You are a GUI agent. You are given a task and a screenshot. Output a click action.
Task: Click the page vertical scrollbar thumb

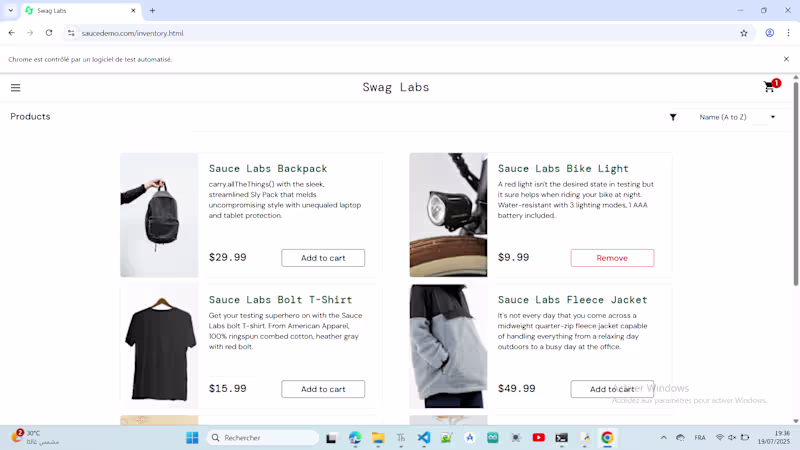(x=796, y=183)
